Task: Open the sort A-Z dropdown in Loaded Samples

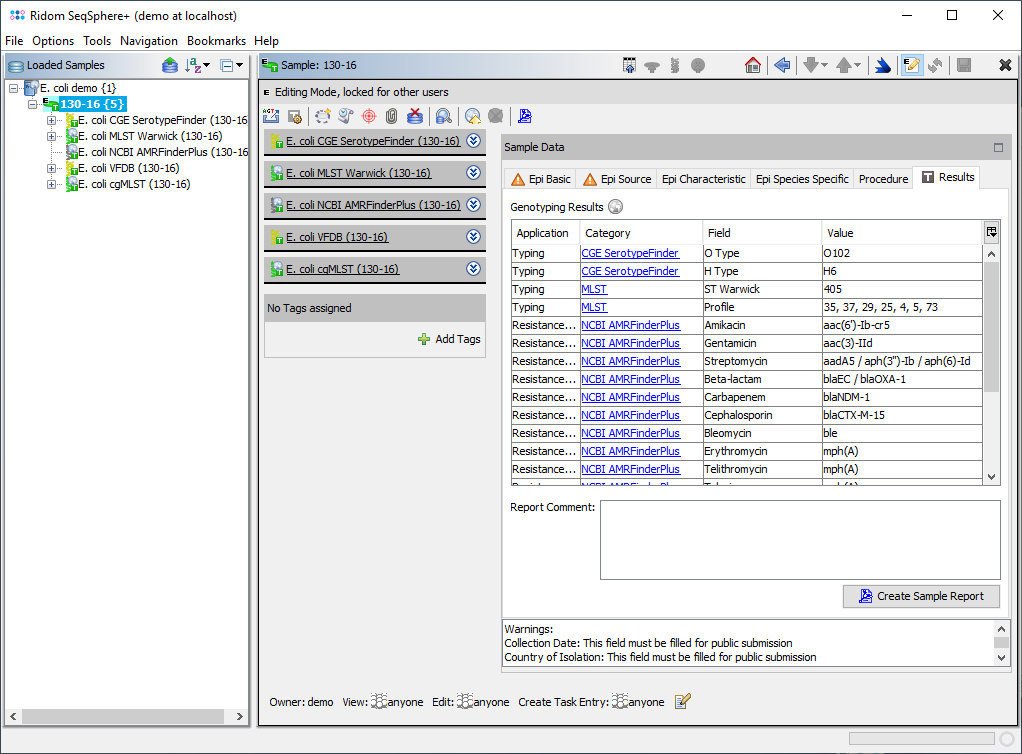Action: [197, 65]
